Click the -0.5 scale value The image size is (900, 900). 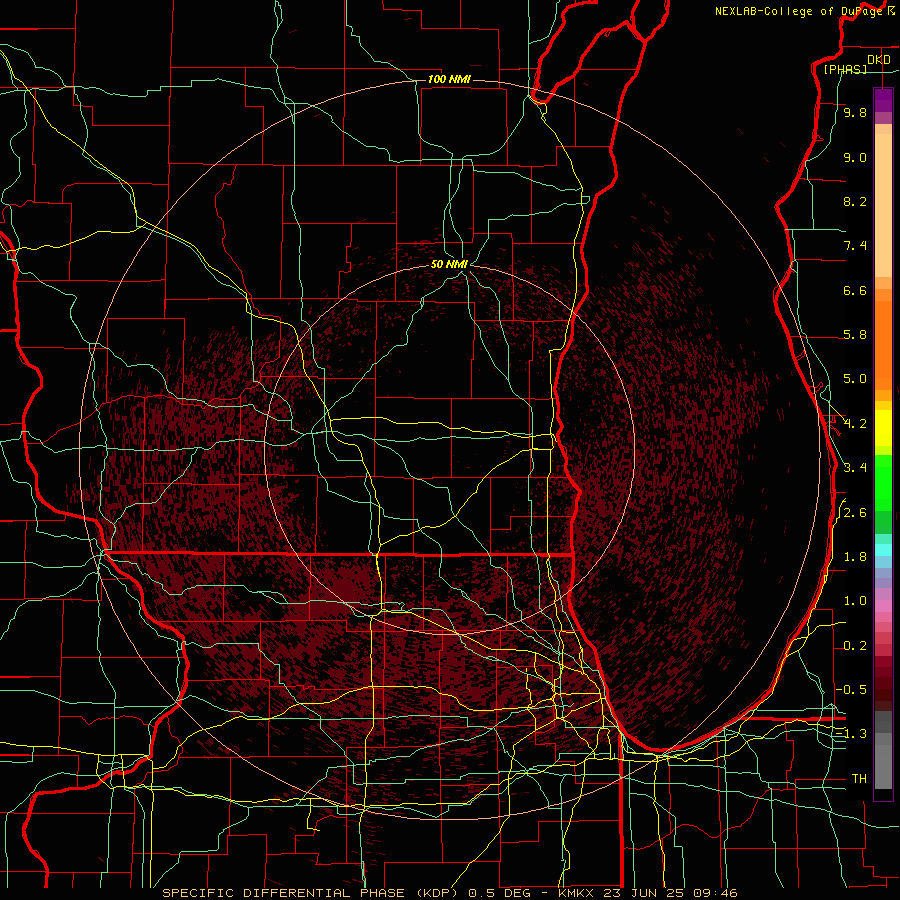click(x=852, y=689)
